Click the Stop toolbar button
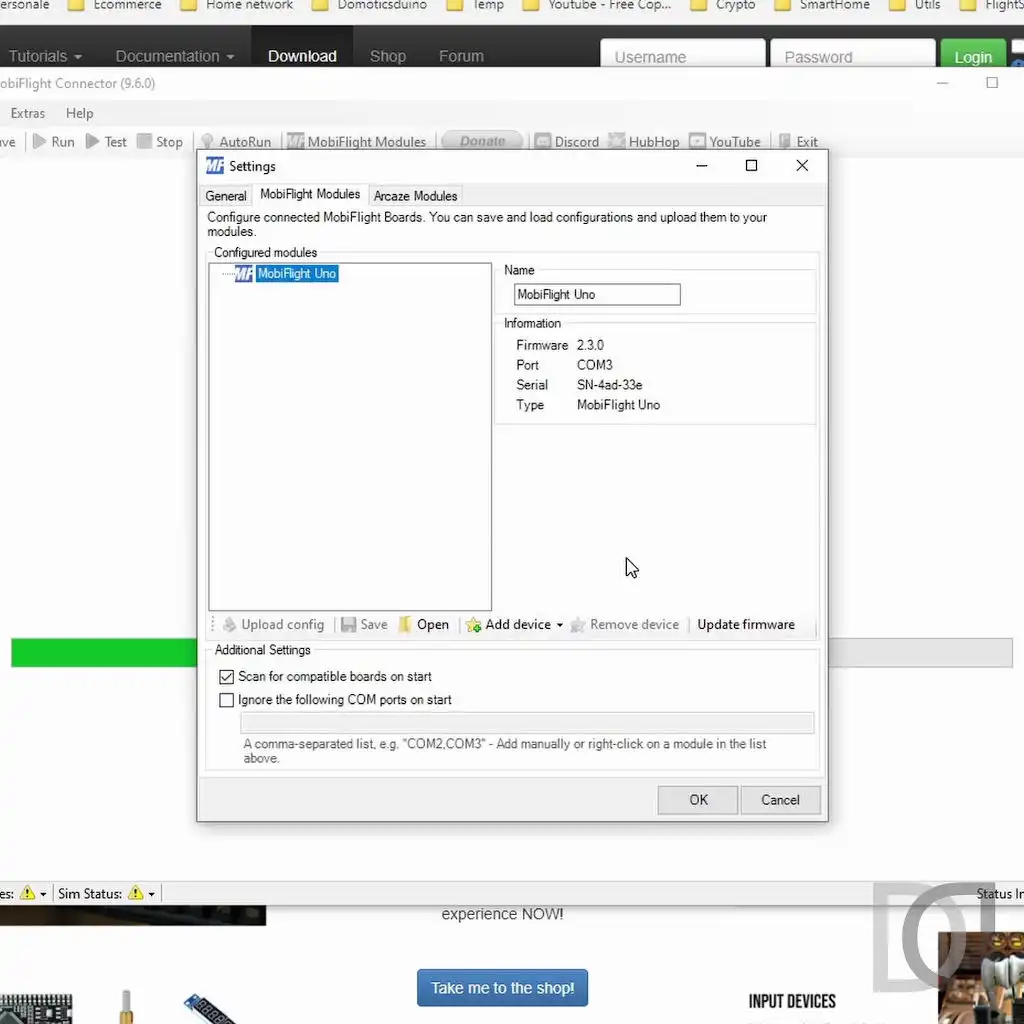The image size is (1024, 1024). (x=160, y=142)
